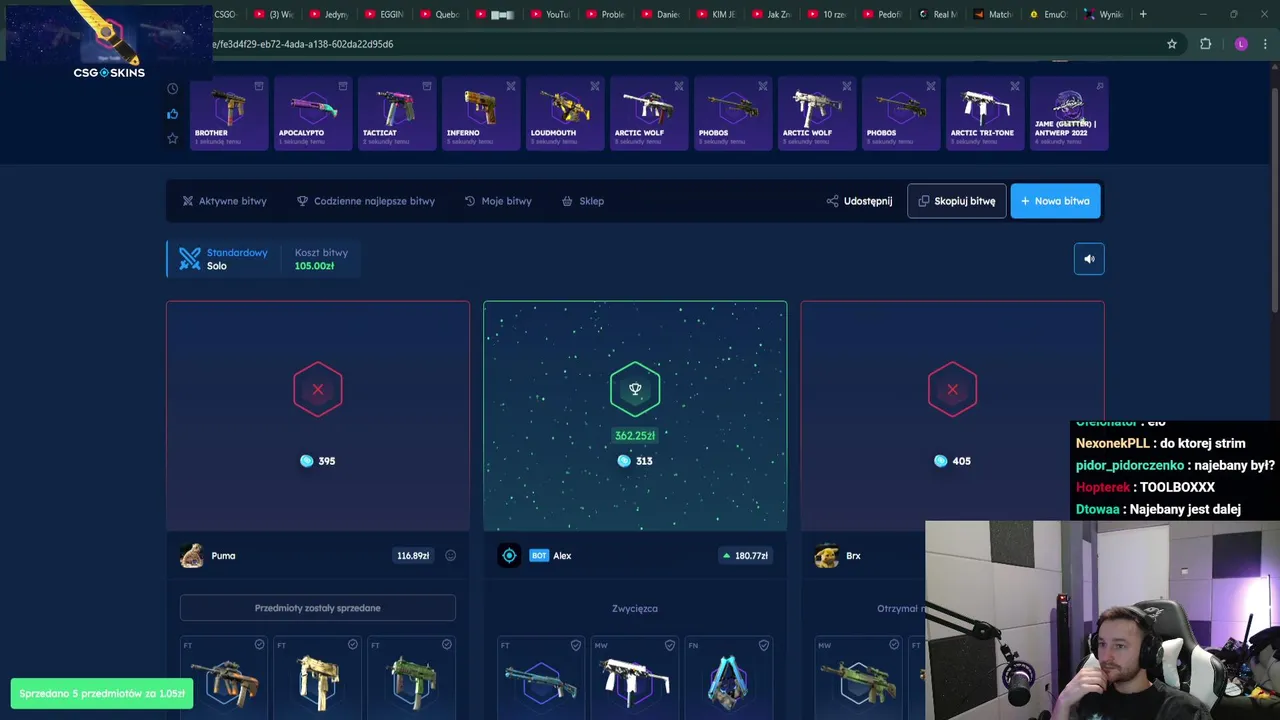The width and height of the screenshot is (1280, 720).
Task: Open the emoji reaction icon next to Puma
Action: point(450,556)
